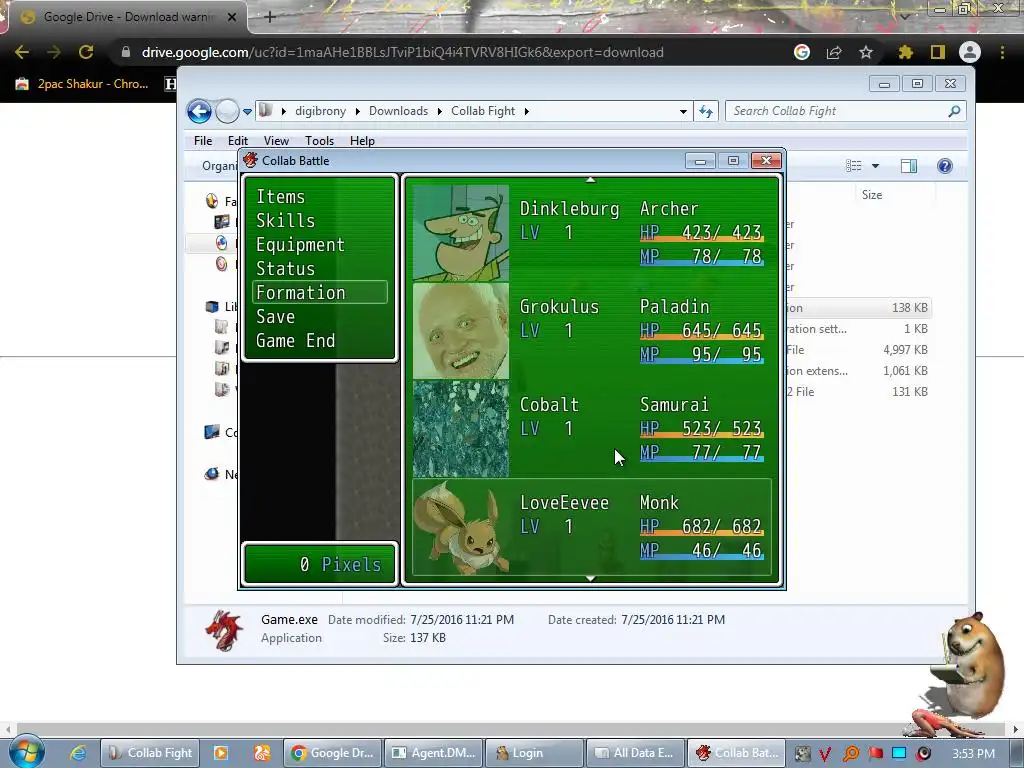
Task: Click the Google icon in address bar
Action: pos(802,52)
